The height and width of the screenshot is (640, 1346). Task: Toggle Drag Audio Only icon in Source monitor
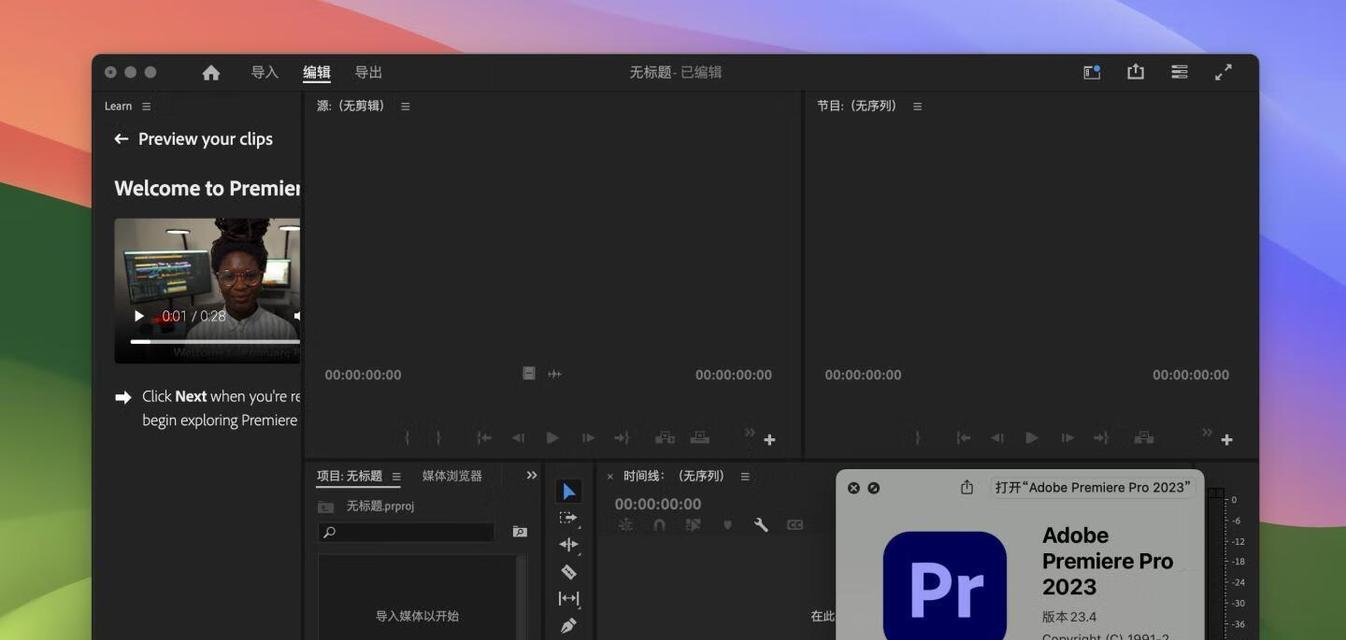coord(555,374)
